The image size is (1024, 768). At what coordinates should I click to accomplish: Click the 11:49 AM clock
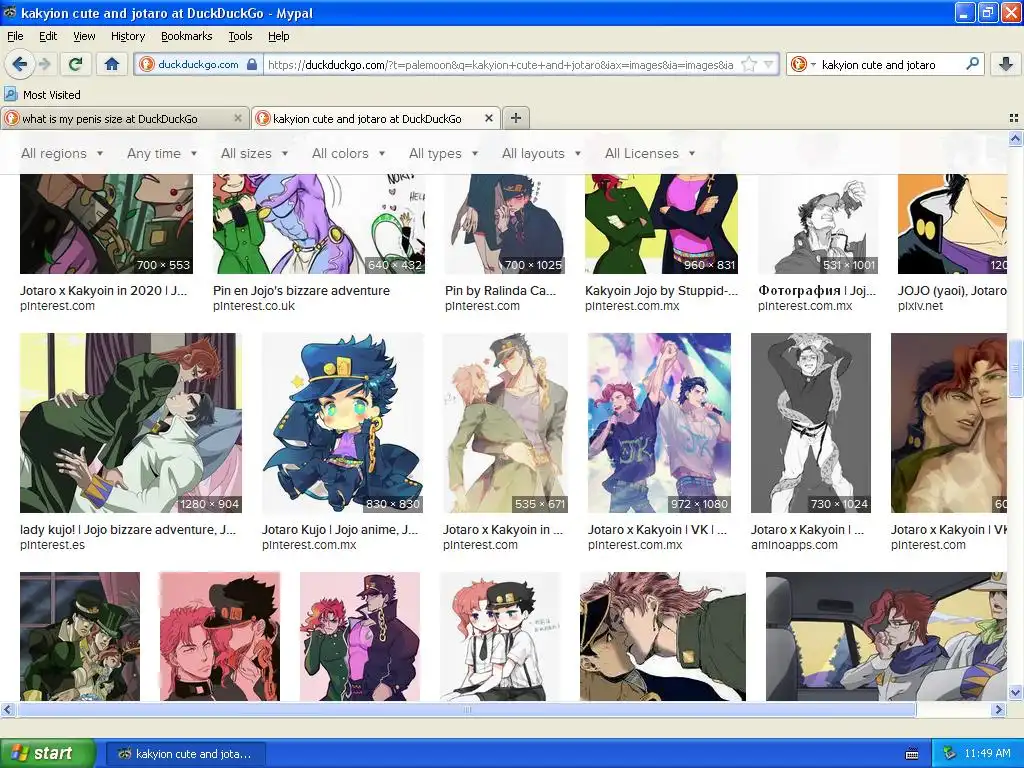pos(987,754)
